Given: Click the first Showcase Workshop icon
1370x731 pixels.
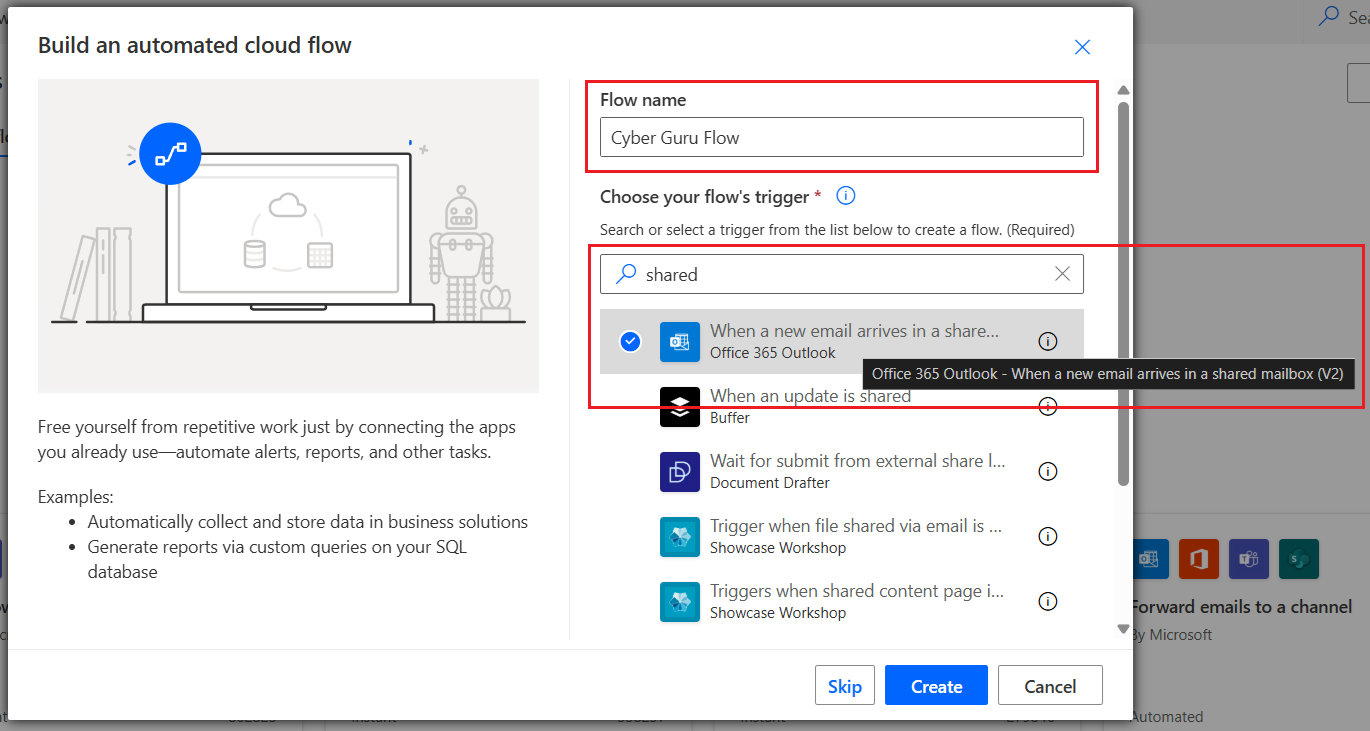Looking at the screenshot, I should coord(680,537).
